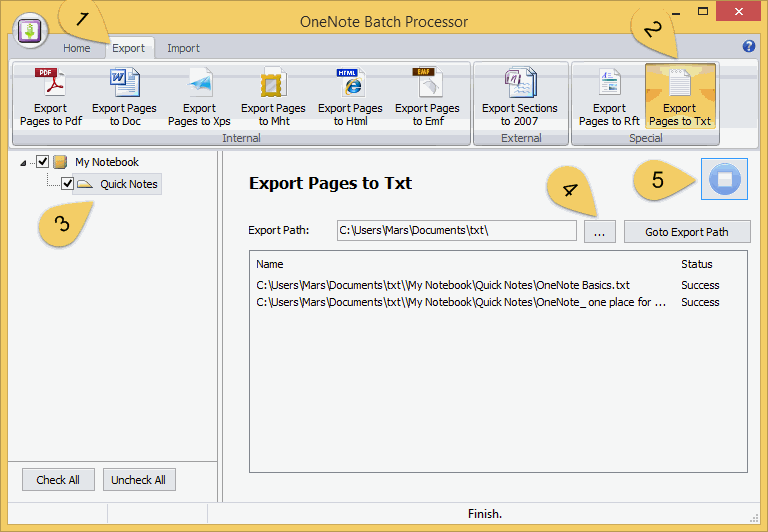Uncheck the My Notebook checkbox
This screenshot has height=532, width=768.
pyautogui.click(x=43, y=161)
